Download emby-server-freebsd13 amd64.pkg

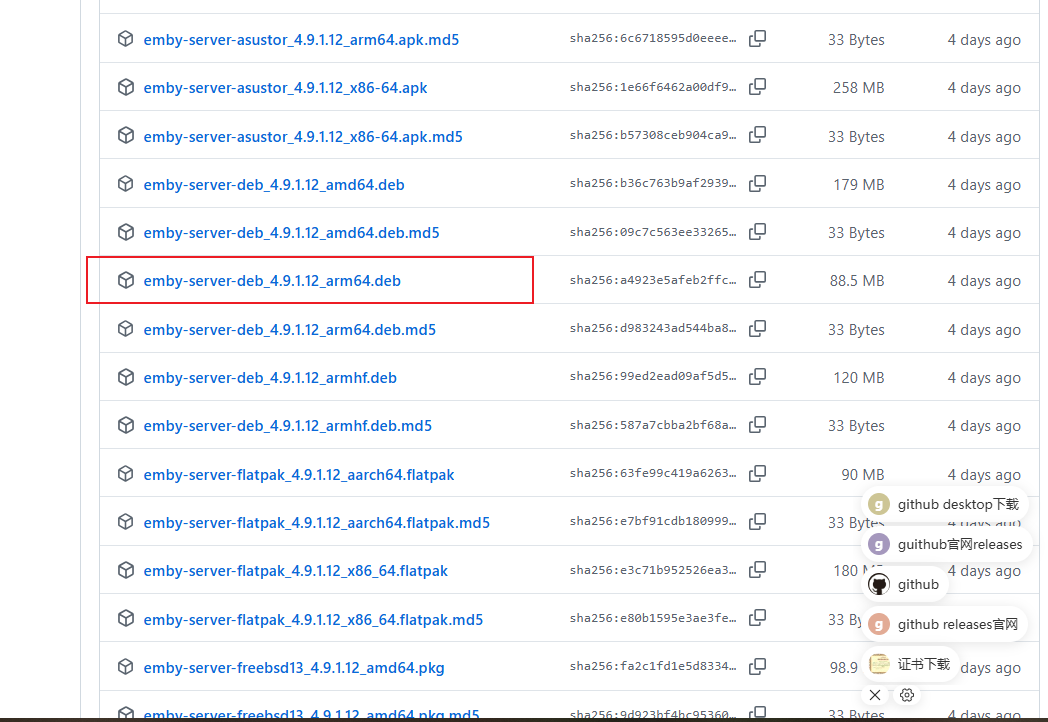pyautogui.click(x=294, y=668)
